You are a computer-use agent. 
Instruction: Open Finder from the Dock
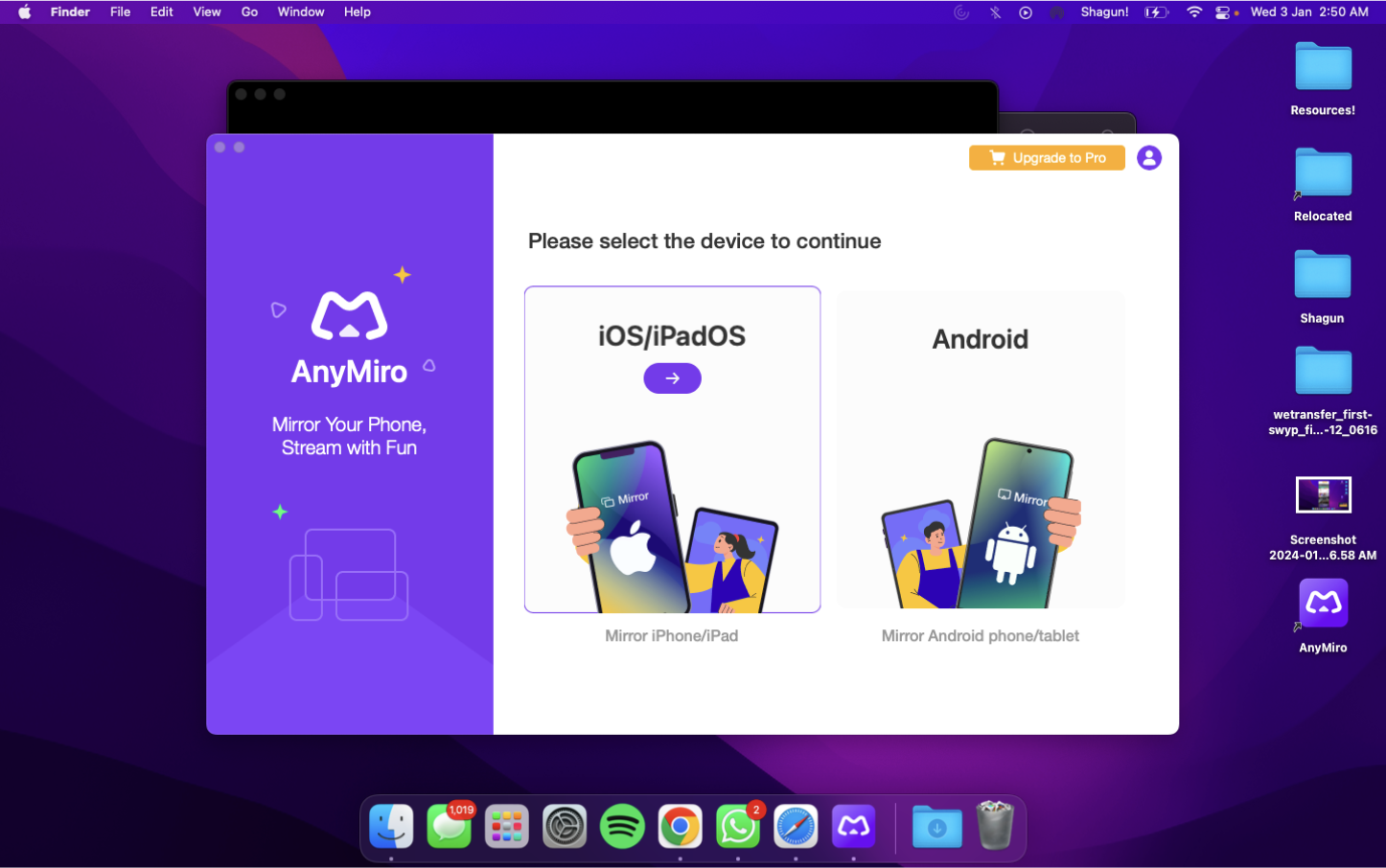391,826
